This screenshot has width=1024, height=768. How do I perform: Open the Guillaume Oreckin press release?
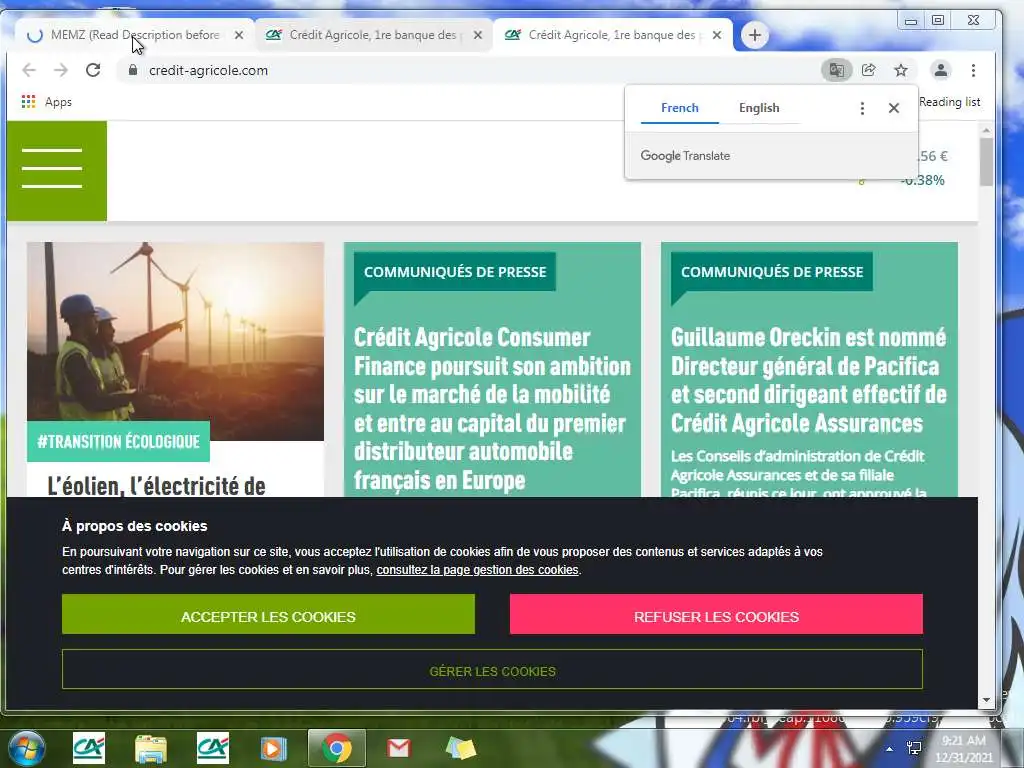pos(808,380)
